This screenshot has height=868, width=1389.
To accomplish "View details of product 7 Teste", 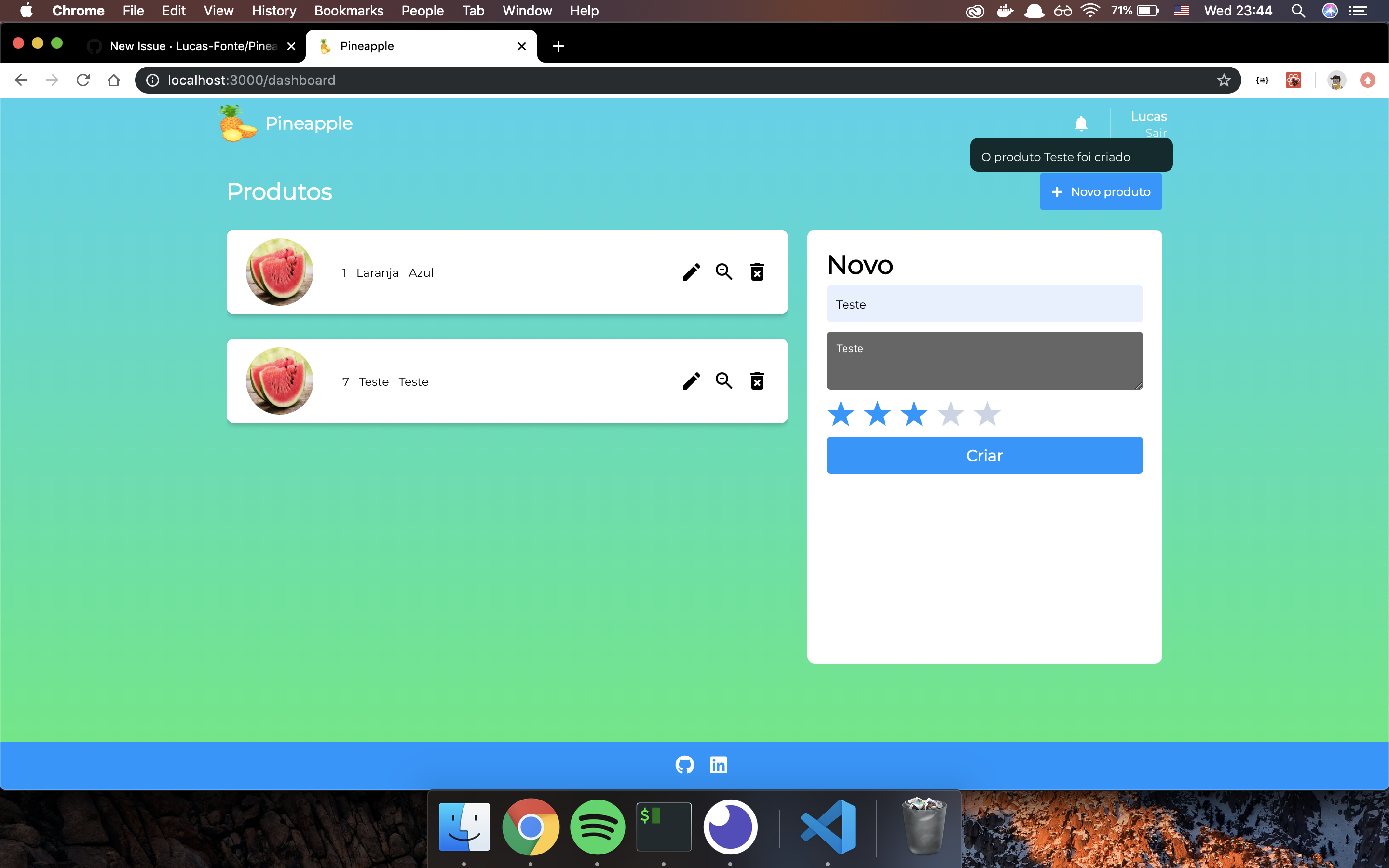I will coord(724,380).
